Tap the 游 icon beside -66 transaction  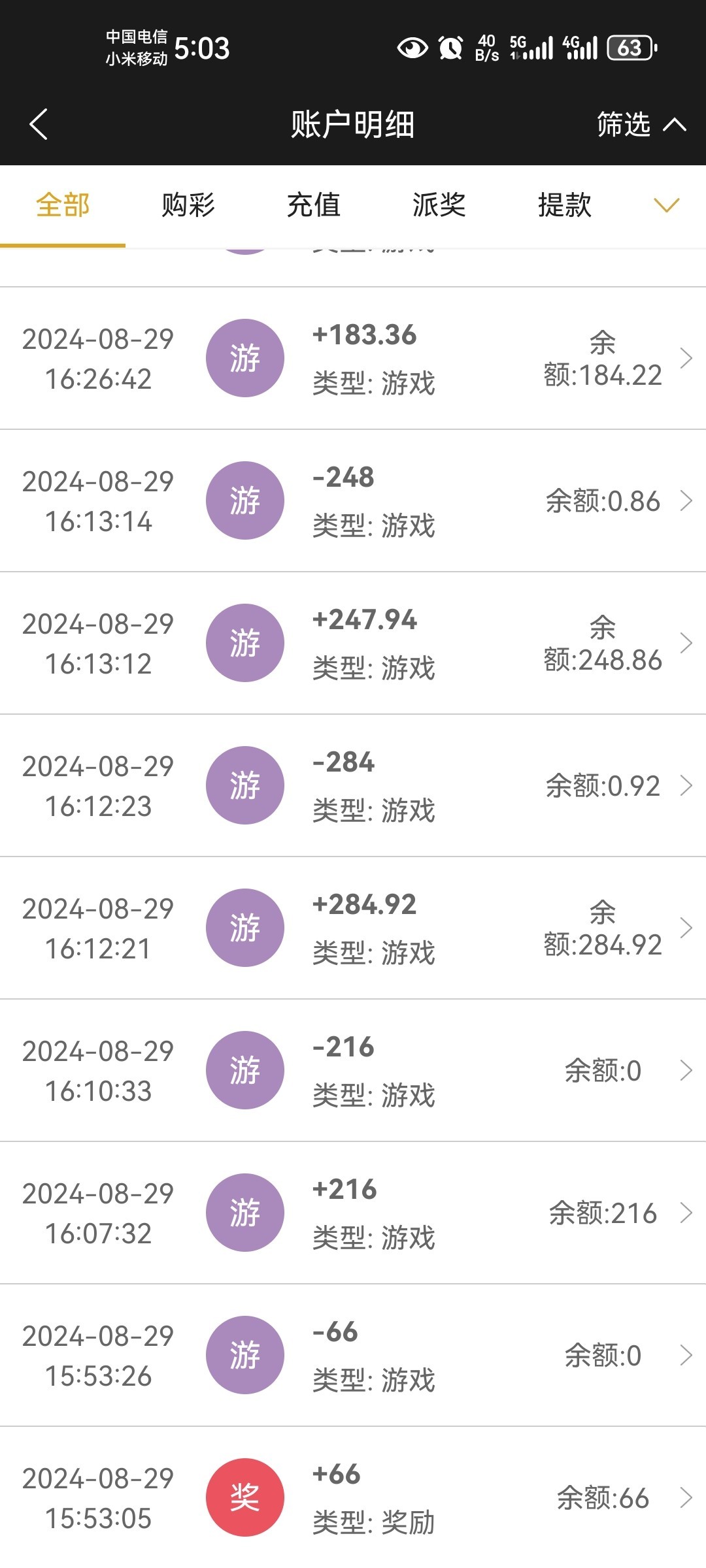tap(244, 1355)
